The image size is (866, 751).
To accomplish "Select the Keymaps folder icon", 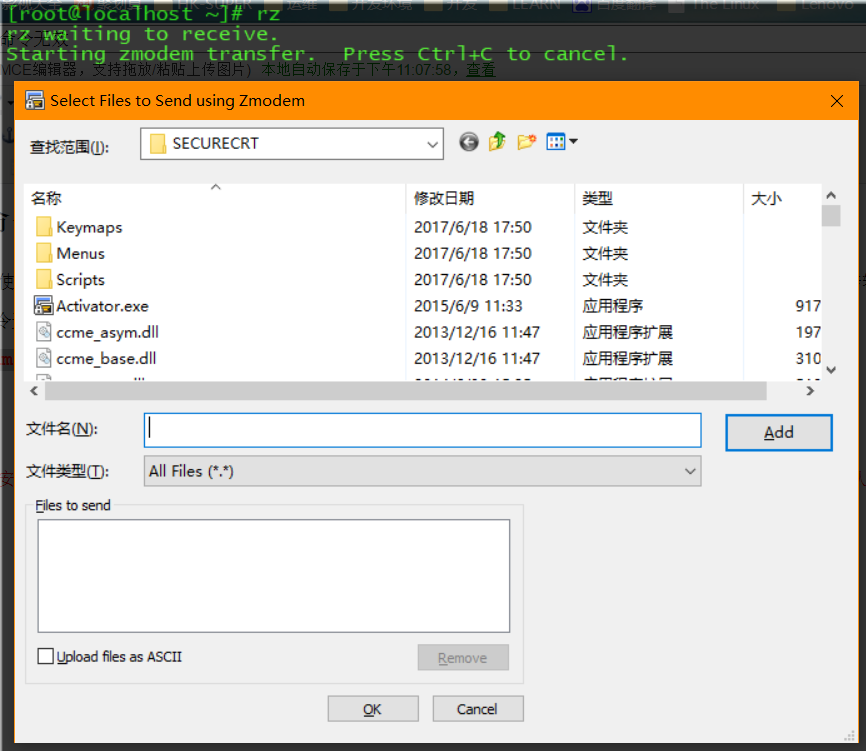I will [44, 226].
